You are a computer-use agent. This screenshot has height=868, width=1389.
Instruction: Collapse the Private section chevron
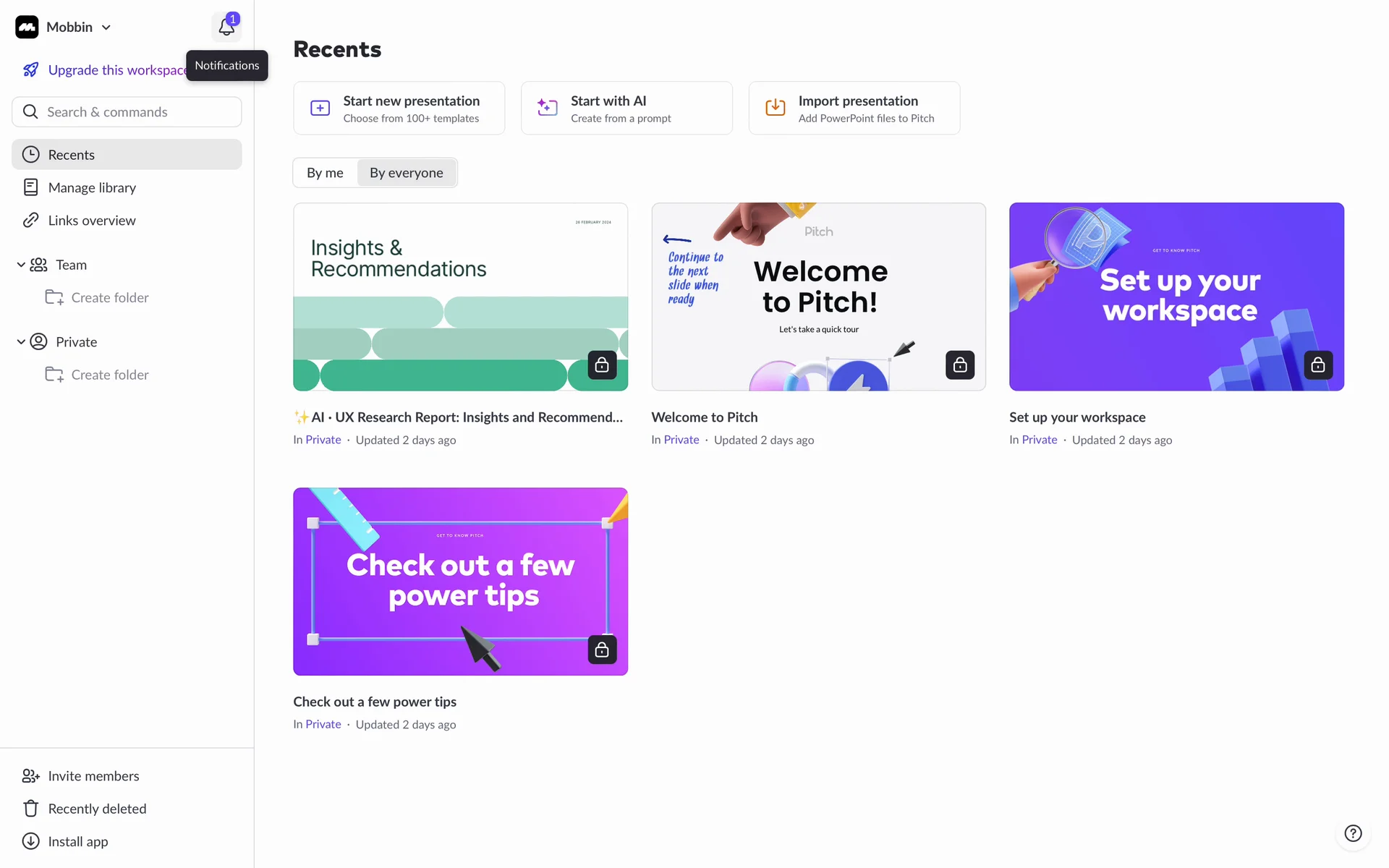coord(21,342)
